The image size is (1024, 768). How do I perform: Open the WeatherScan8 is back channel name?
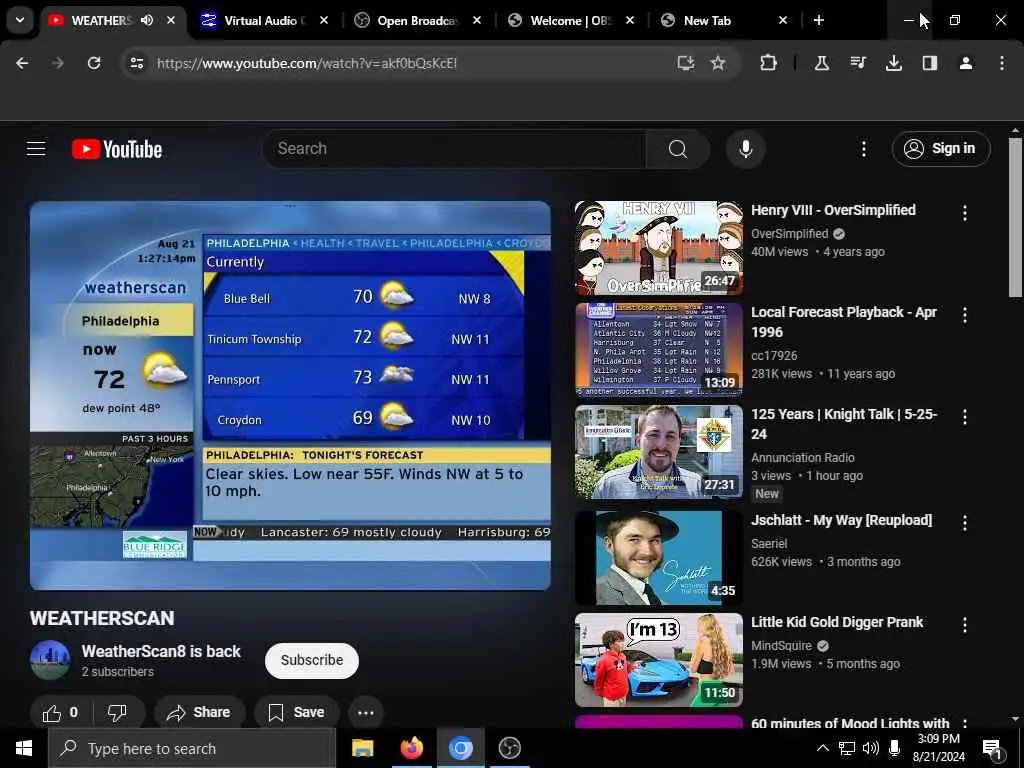161,651
